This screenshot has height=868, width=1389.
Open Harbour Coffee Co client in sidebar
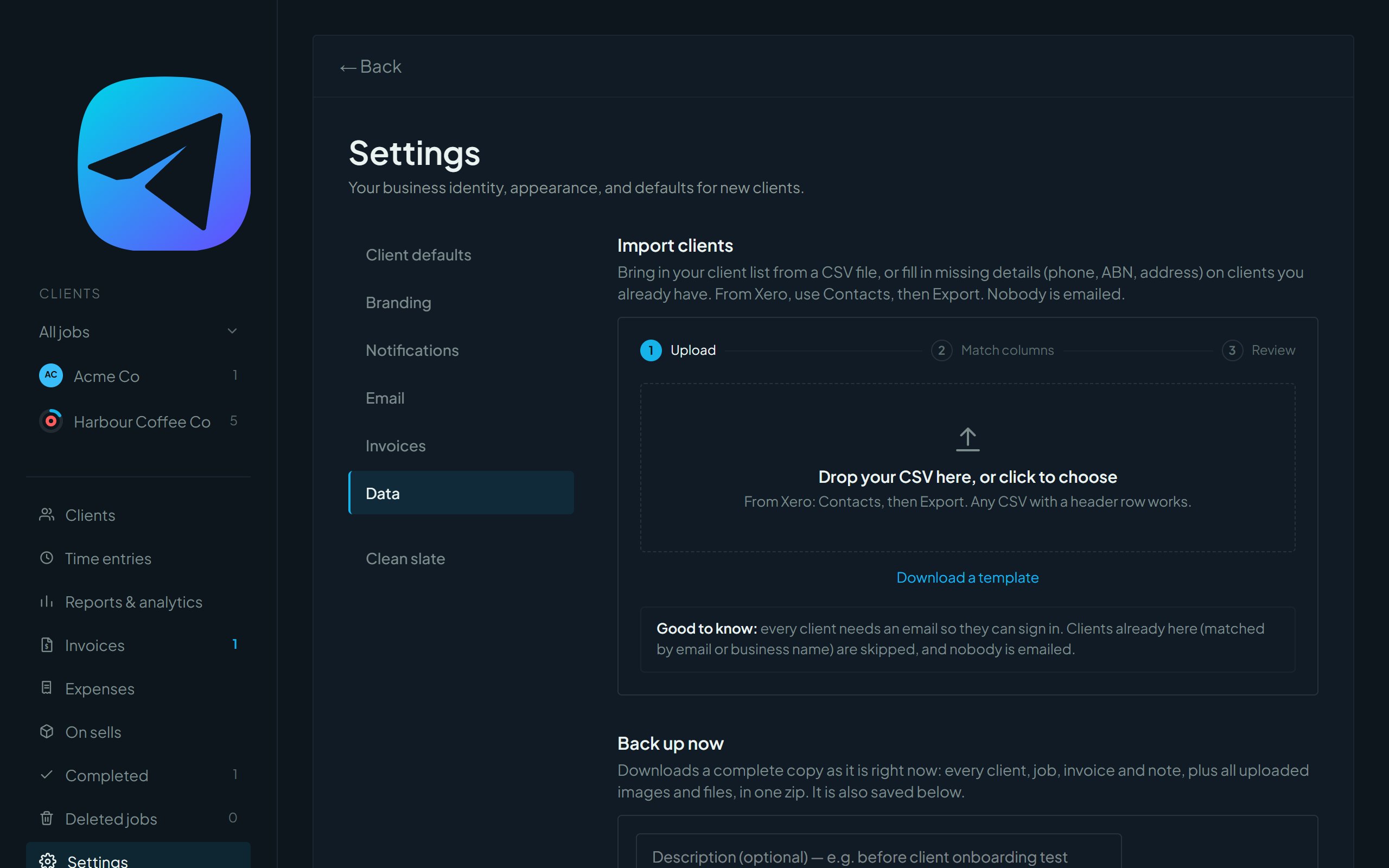[138, 421]
